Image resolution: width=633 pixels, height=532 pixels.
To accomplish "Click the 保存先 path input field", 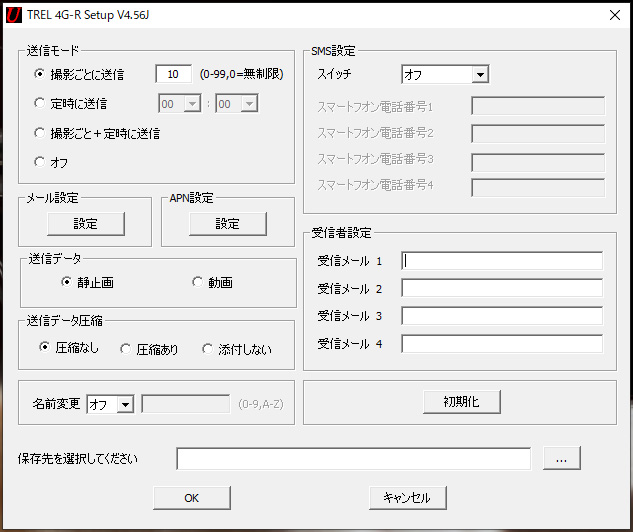I will [354, 459].
